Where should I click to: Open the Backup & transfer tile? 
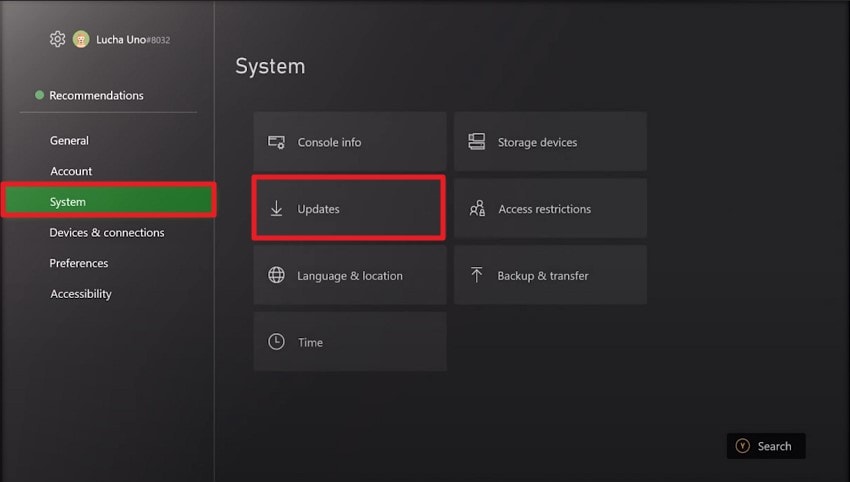(x=550, y=275)
